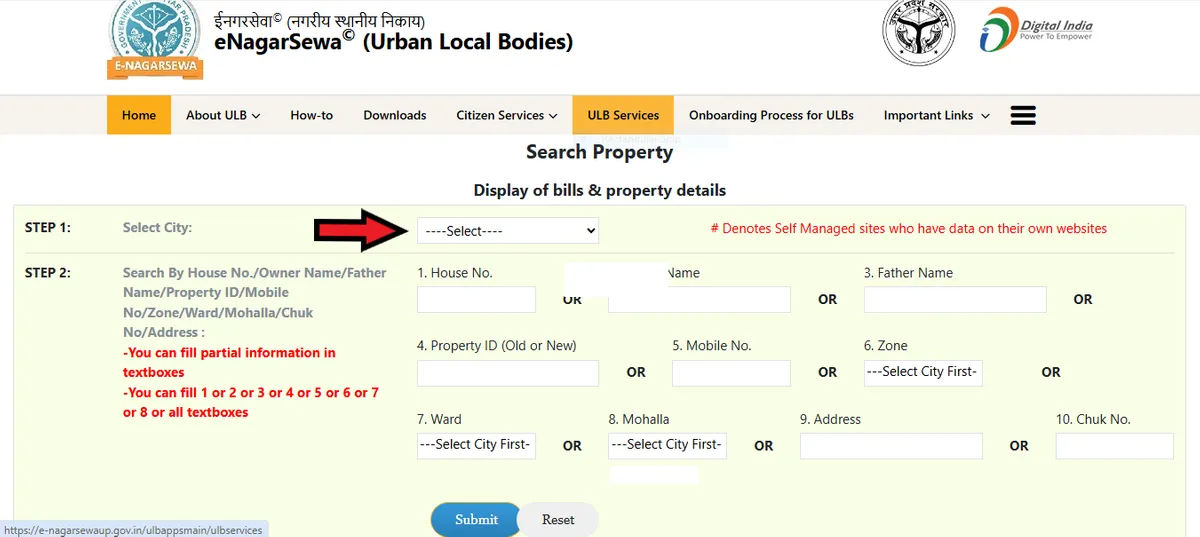The image size is (1200, 537).
Task: Go to the Home menu item
Action: 139,115
